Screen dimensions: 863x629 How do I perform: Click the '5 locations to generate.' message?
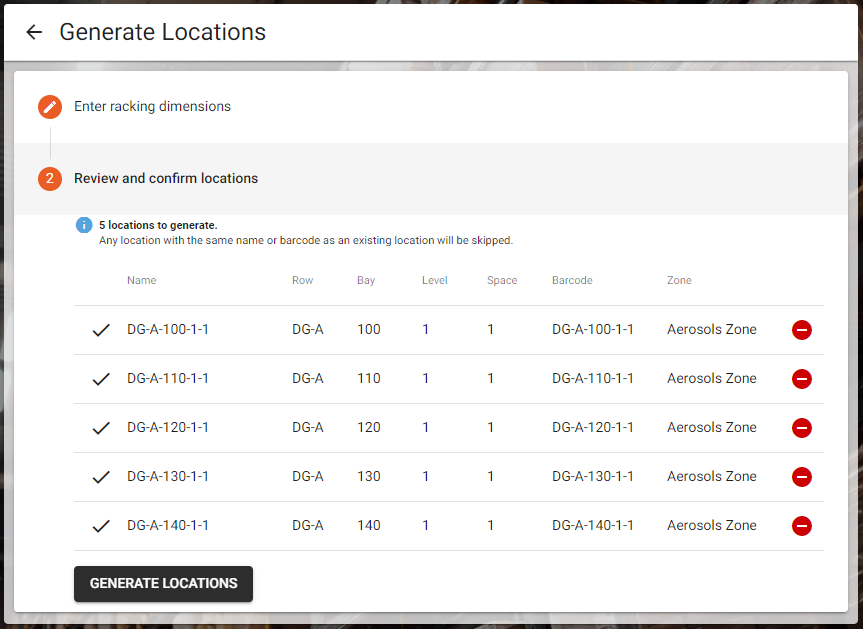pyautogui.click(x=158, y=225)
